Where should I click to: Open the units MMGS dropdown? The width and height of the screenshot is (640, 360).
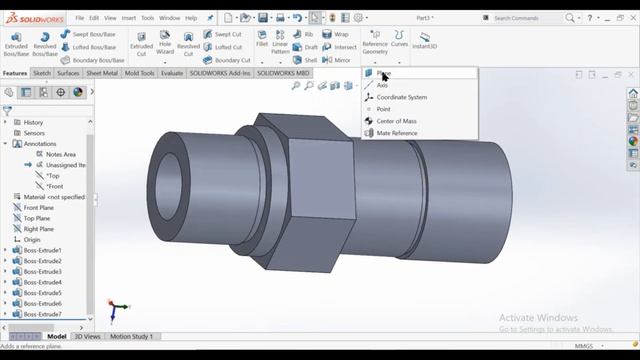602,346
